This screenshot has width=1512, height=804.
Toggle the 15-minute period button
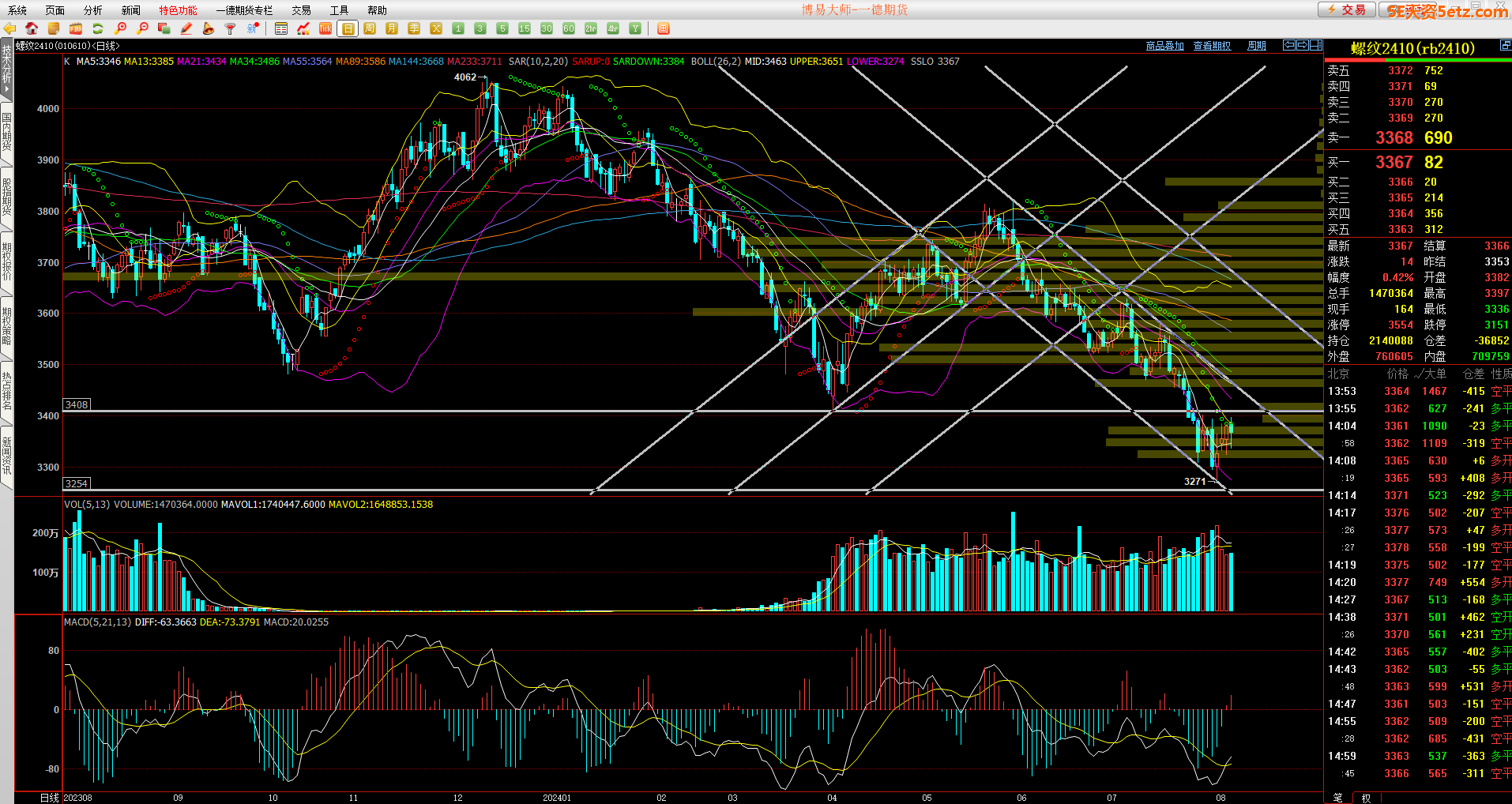[525, 28]
